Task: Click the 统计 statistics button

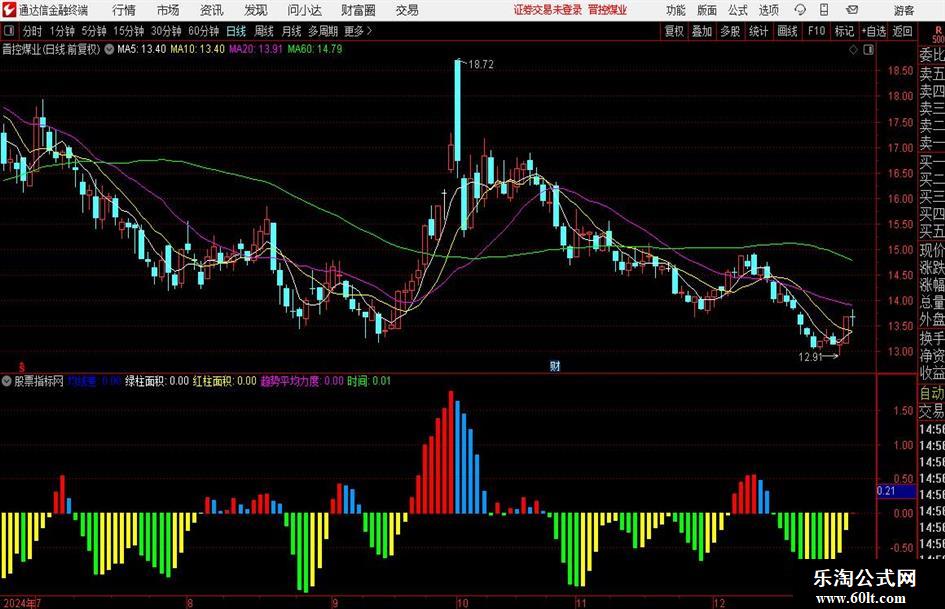Action: pos(758,31)
